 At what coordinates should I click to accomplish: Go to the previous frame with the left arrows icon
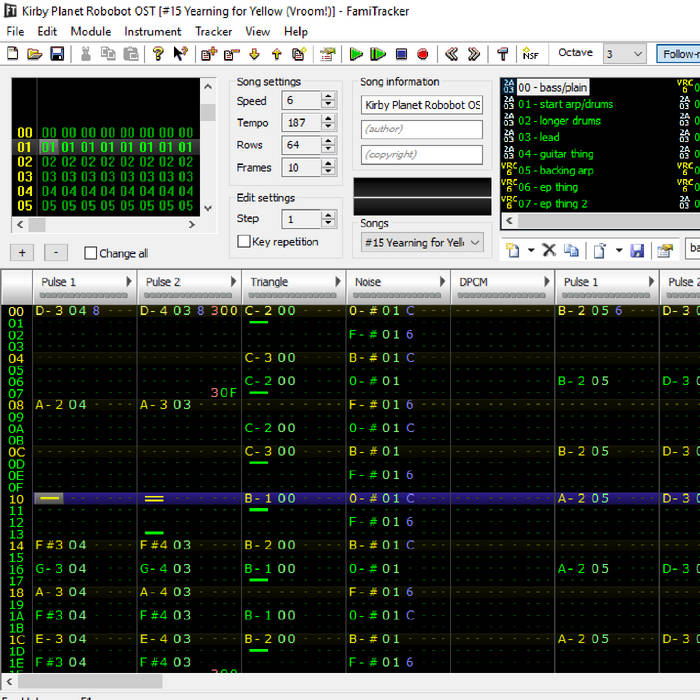[x=451, y=54]
